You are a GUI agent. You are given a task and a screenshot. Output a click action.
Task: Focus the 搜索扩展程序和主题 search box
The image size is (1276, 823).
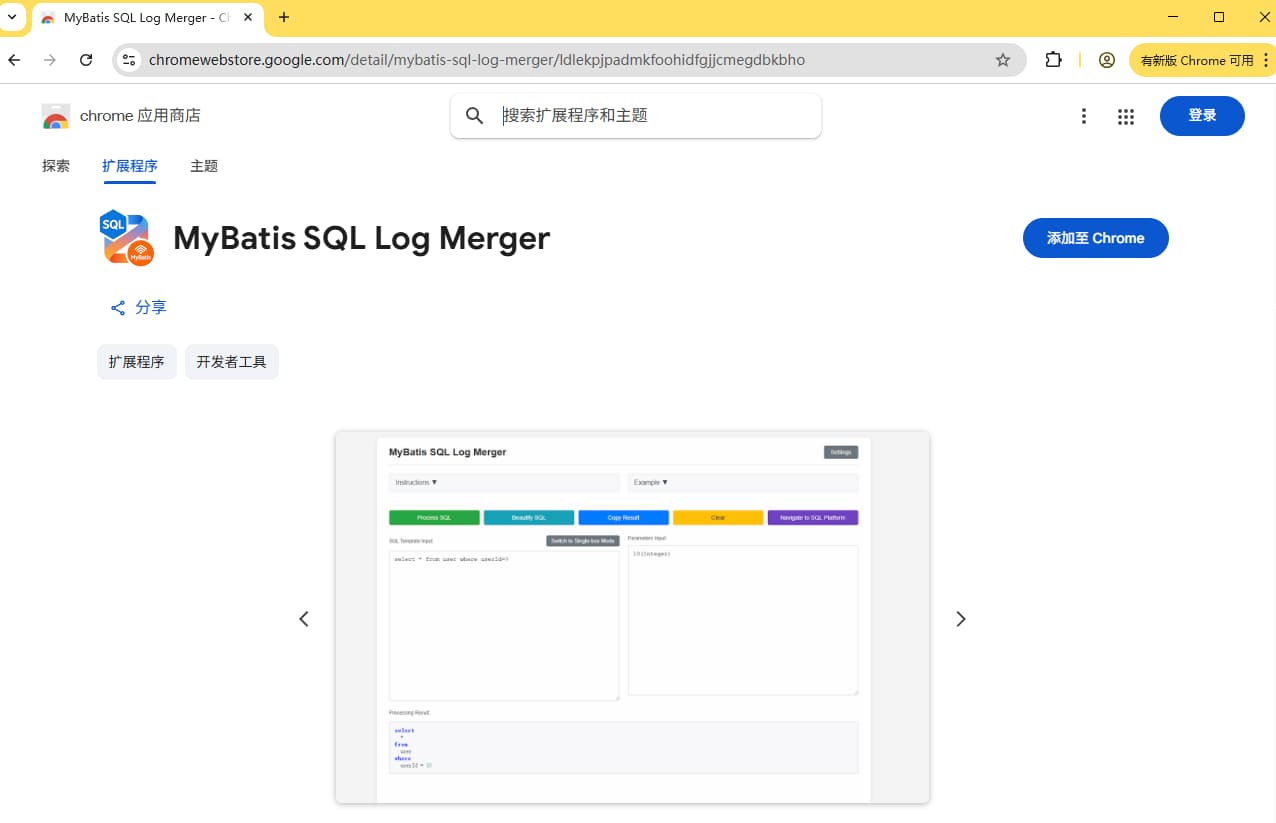click(x=650, y=116)
